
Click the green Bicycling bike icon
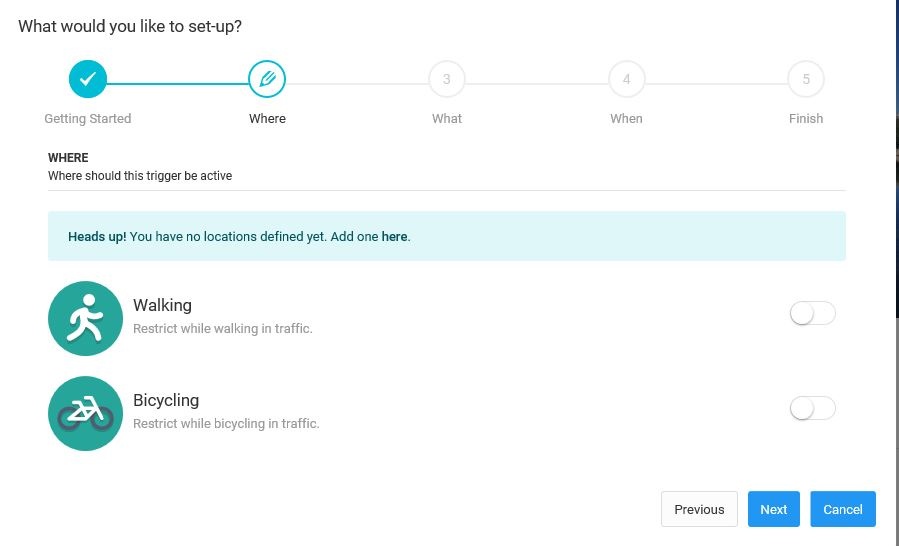click(85, 413)
